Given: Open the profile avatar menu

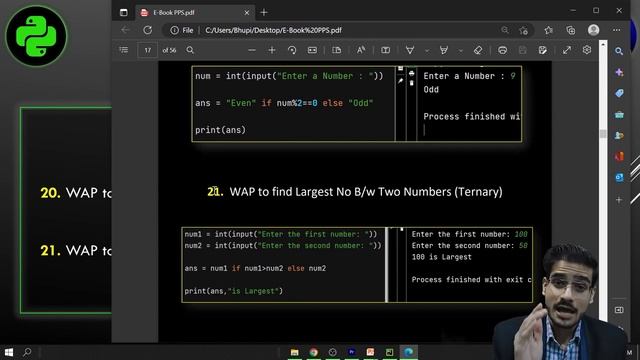Looking at the screenshot, I should click(593, 30).
